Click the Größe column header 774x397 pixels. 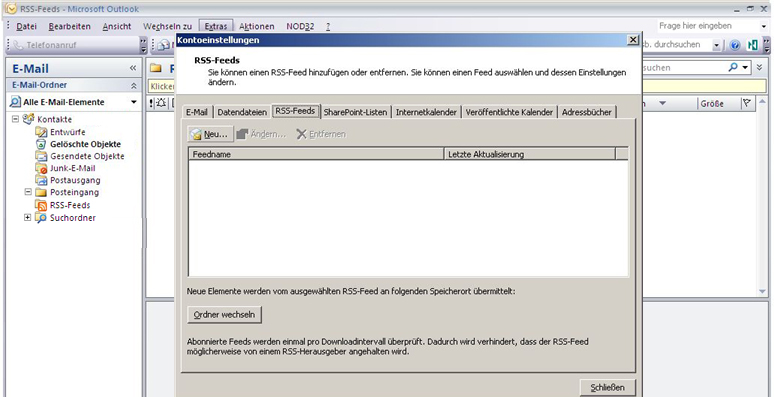coord(719,103)
